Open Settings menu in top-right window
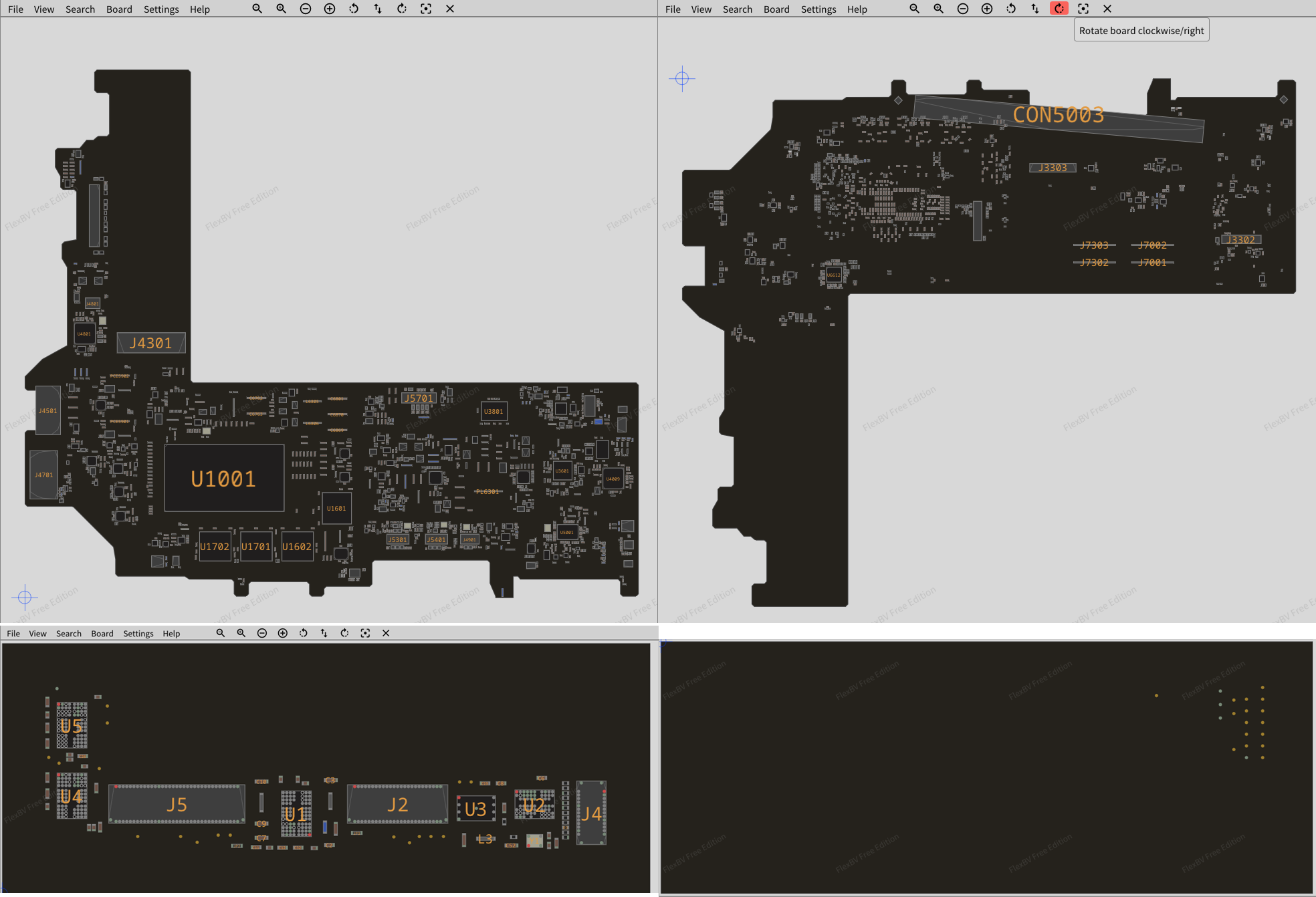Screen dimensions: 1316x897 click(x=818, y=9)
